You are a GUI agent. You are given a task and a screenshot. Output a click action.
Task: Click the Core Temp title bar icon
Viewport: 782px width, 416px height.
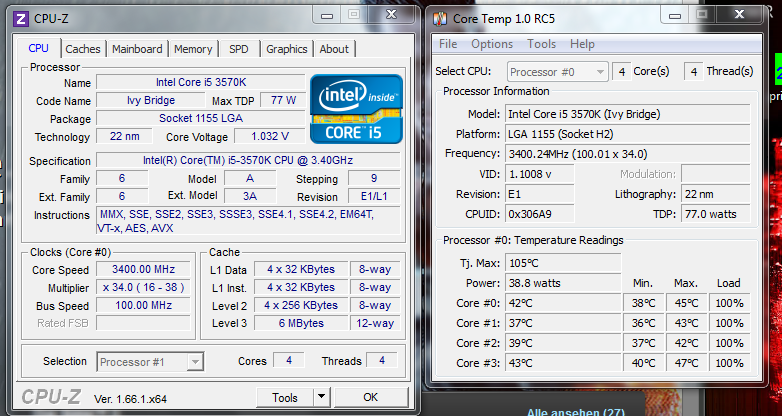pos(440,19)
